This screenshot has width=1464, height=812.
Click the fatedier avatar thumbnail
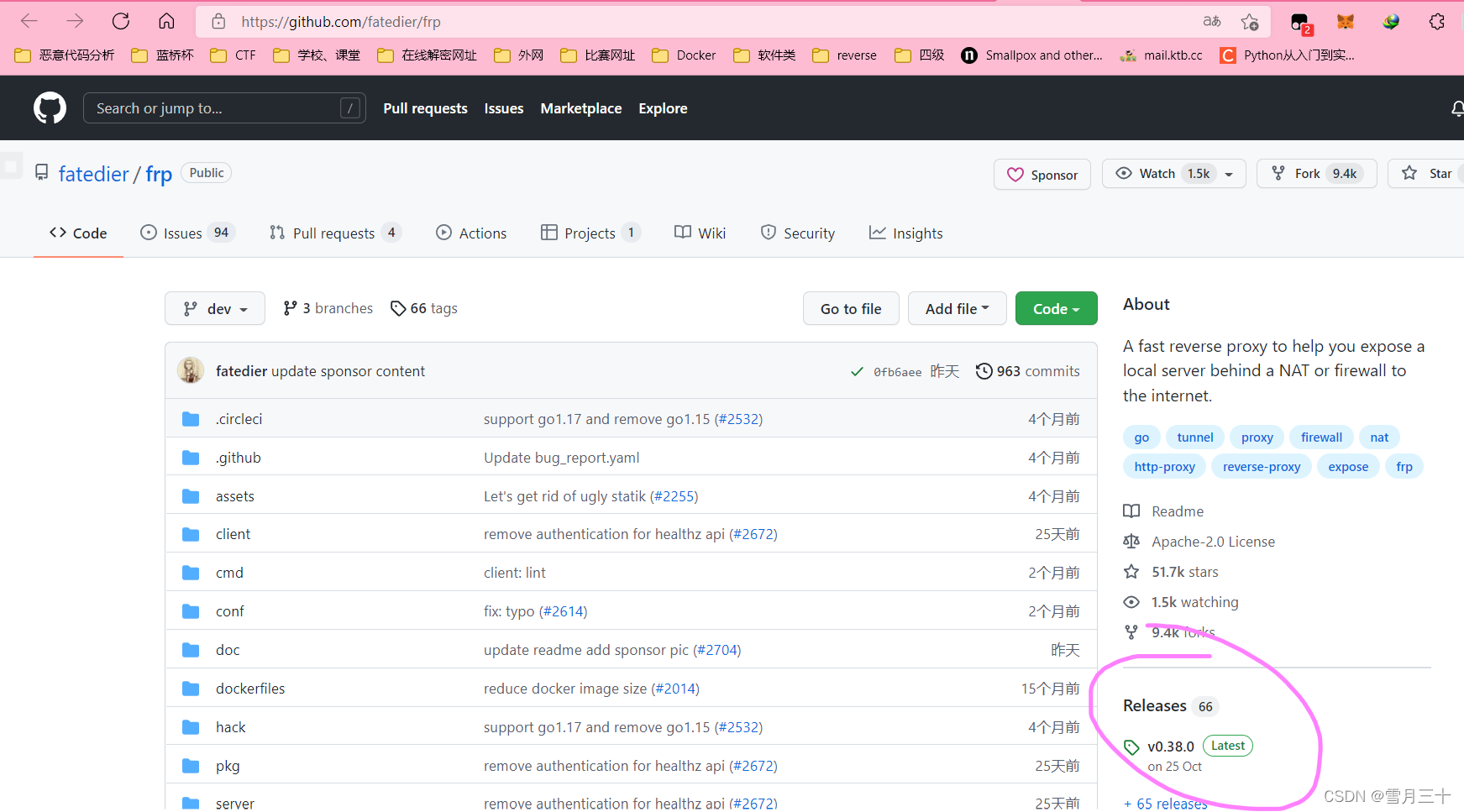(191, 370)
